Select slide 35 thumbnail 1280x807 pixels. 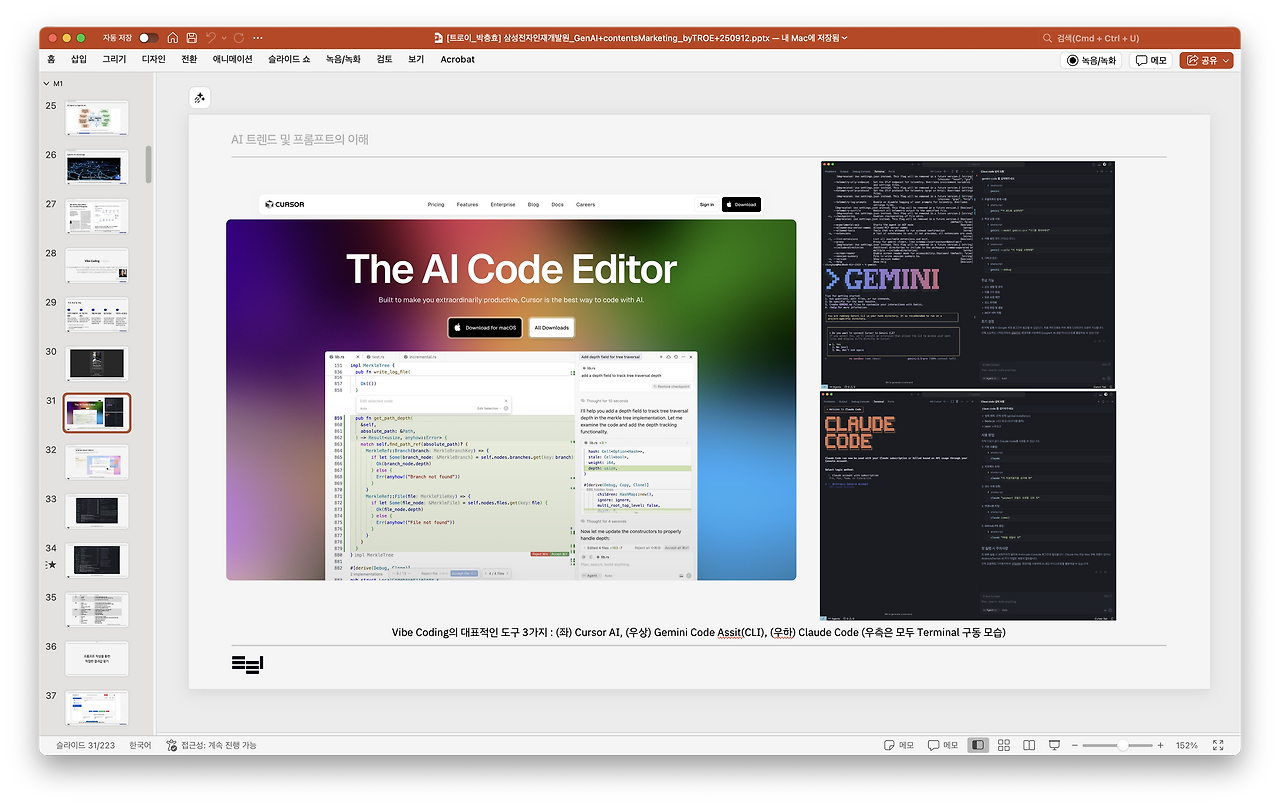coord(97,609)
